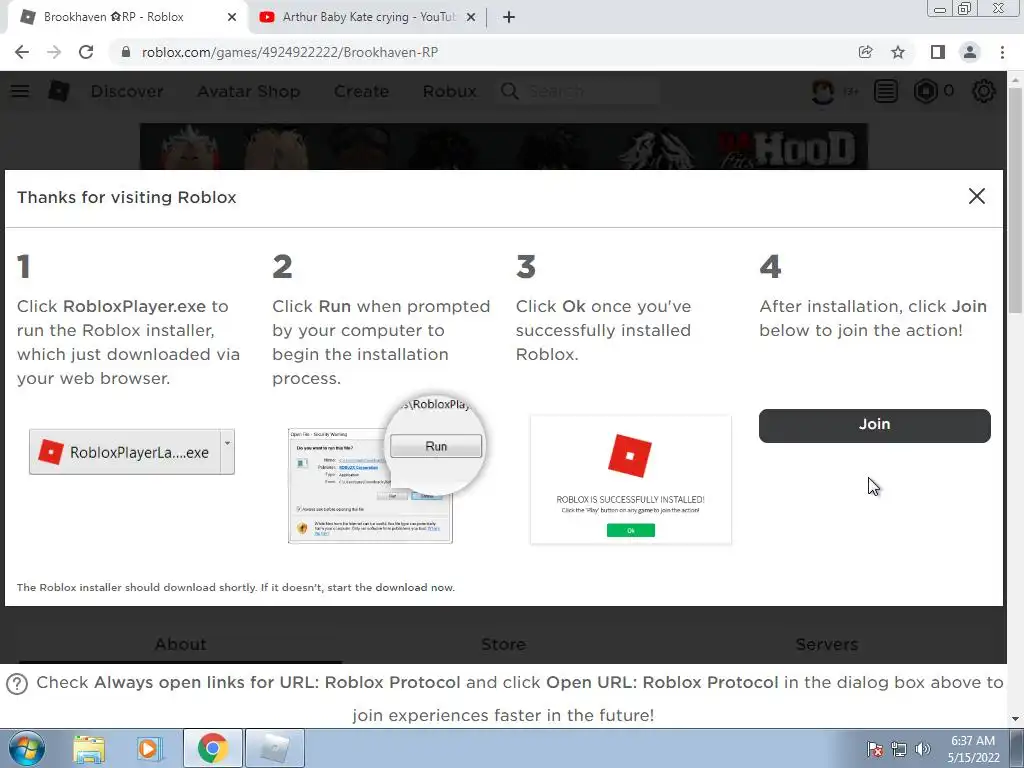The width and height of the screenshot is (1024, 768).
Task: Click the browser Back arrow
Action: 22,52
